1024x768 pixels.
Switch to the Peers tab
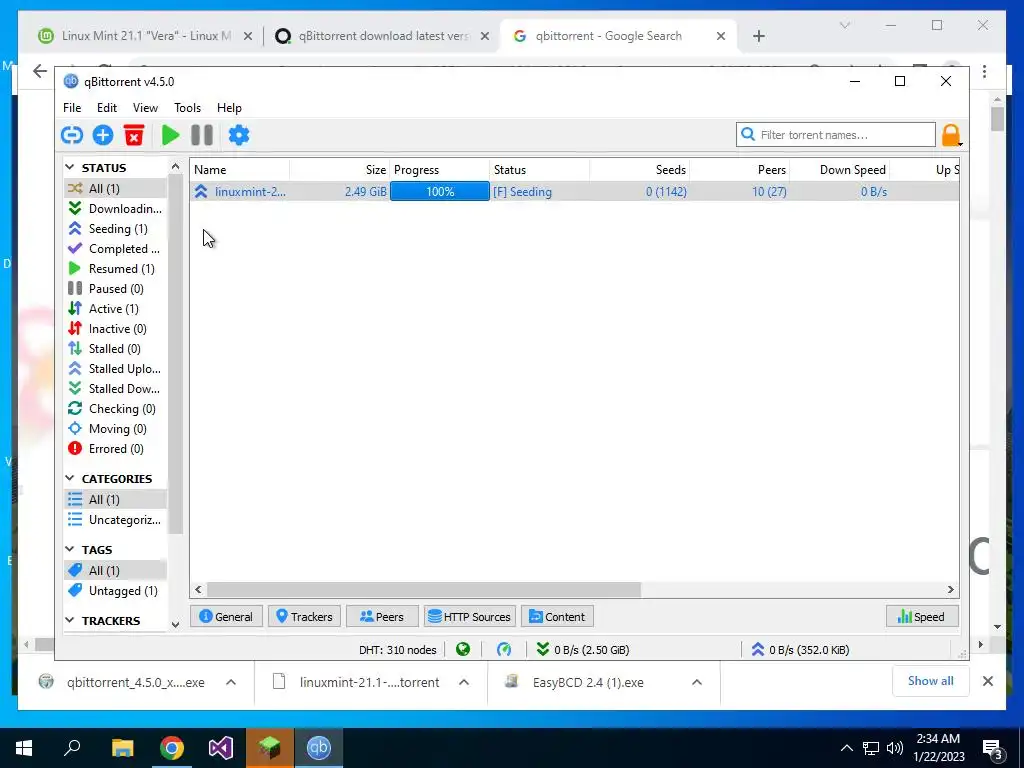382,616
